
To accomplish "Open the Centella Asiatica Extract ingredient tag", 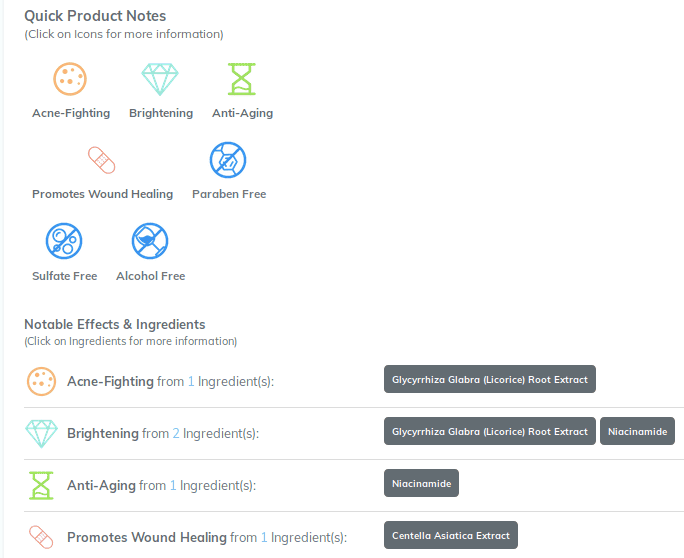I will 451,535.
